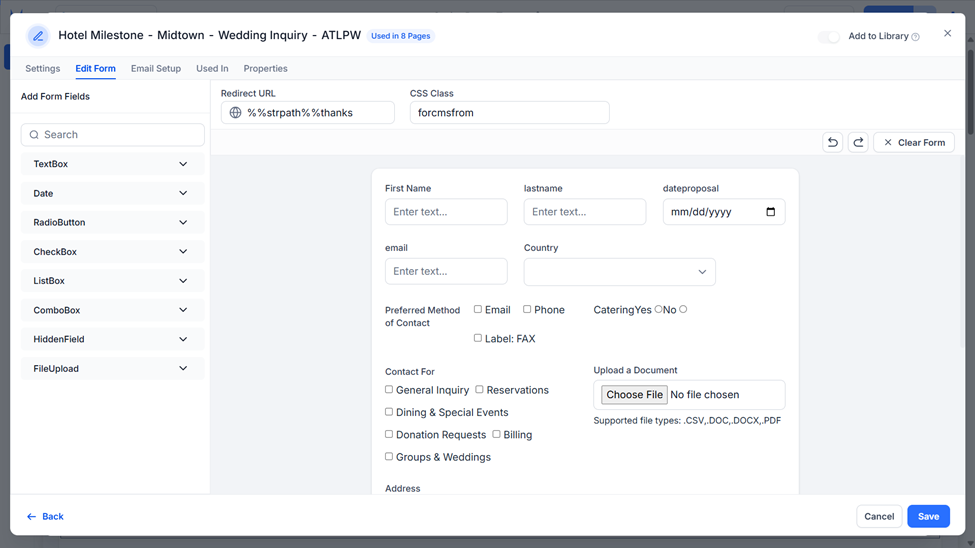The width and height of the screenshot is (975, 548).
Task: Expand the ListBox field group
Action: 113,281
